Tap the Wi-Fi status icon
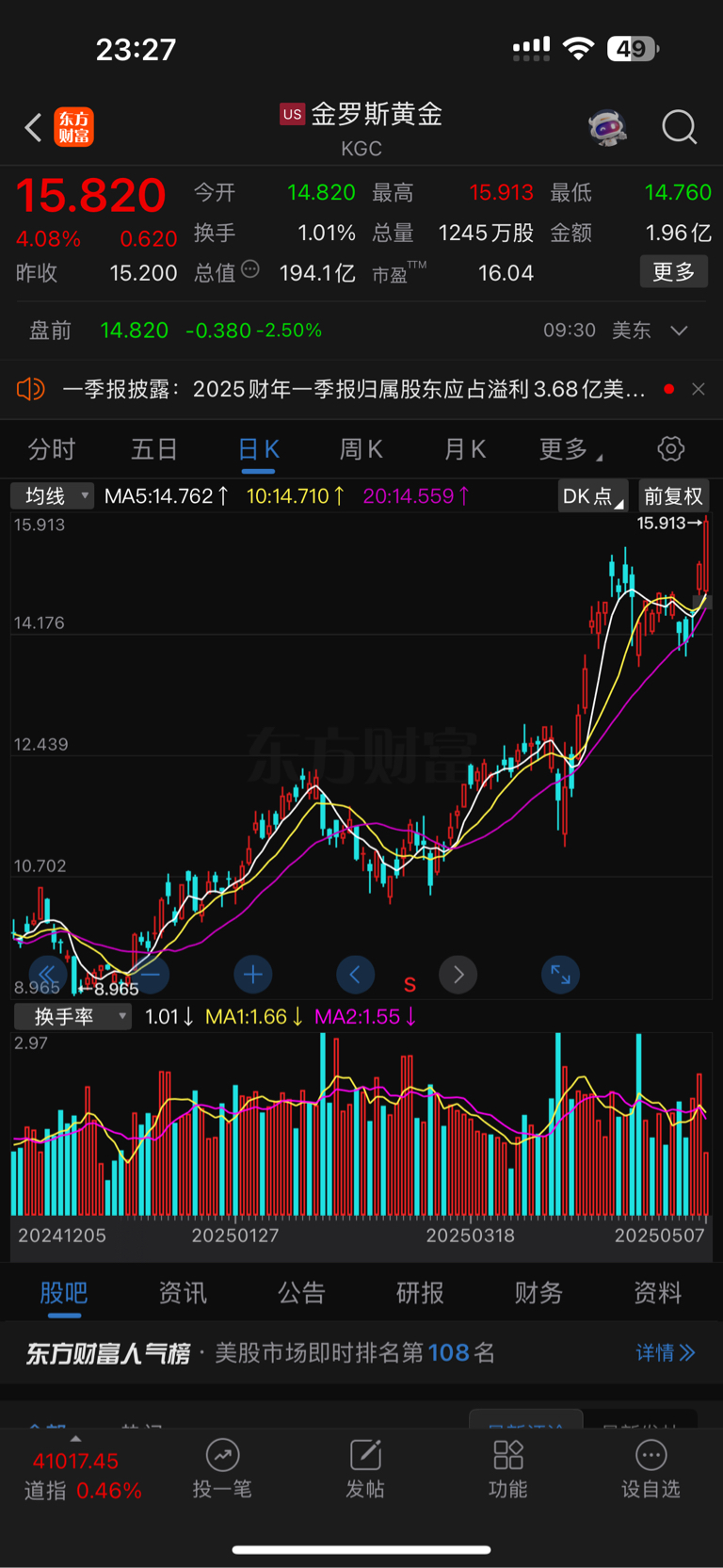Screen dimensions: 723x1568 578,49
